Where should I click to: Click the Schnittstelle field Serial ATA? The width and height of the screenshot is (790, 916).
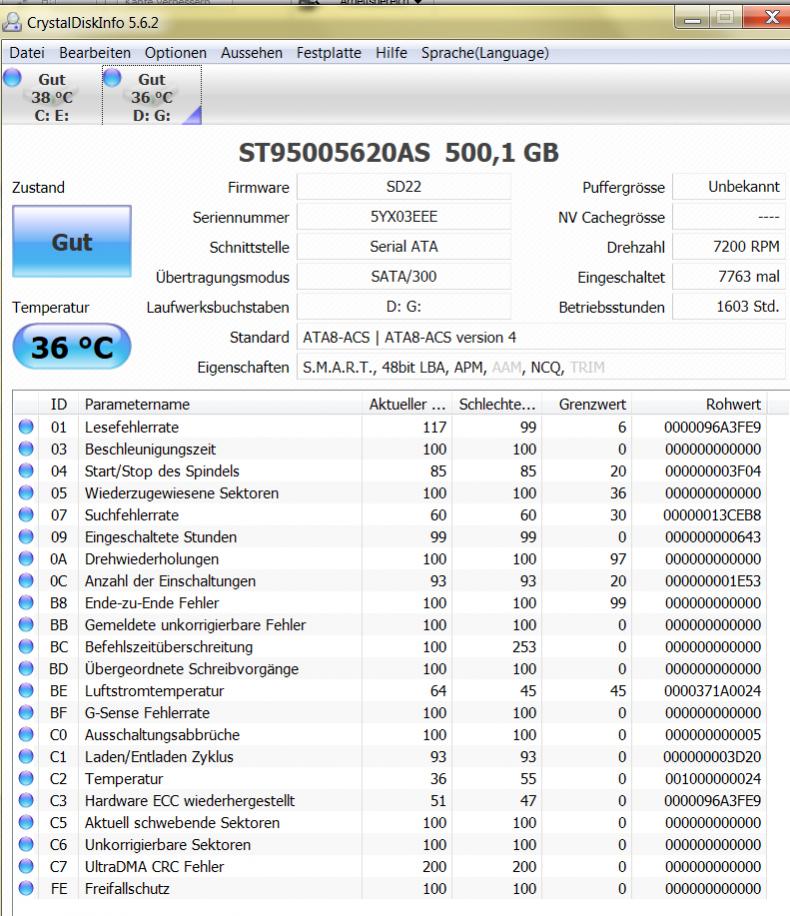click(x=404, y=247)
